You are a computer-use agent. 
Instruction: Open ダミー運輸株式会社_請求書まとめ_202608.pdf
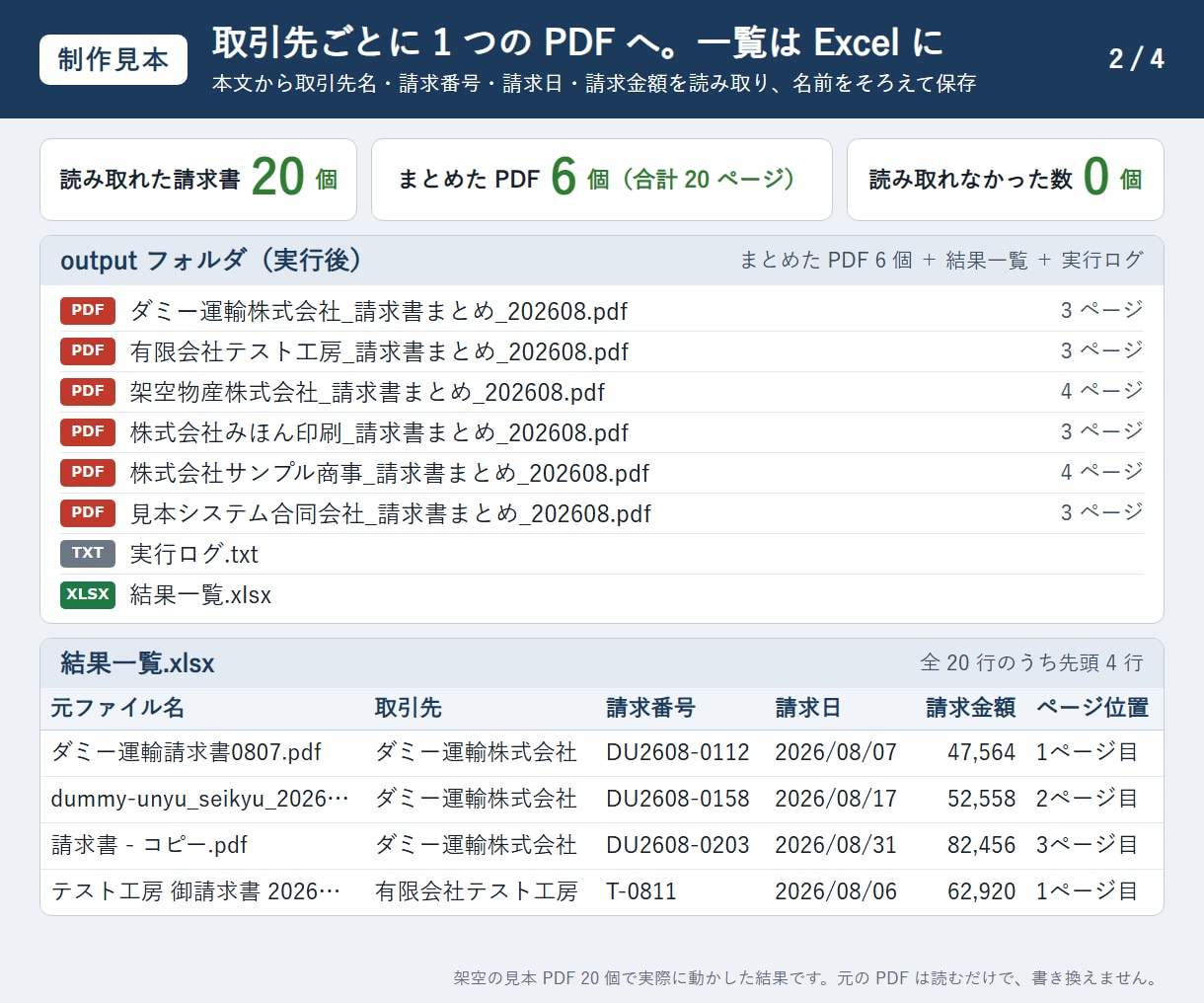(379, 311)
